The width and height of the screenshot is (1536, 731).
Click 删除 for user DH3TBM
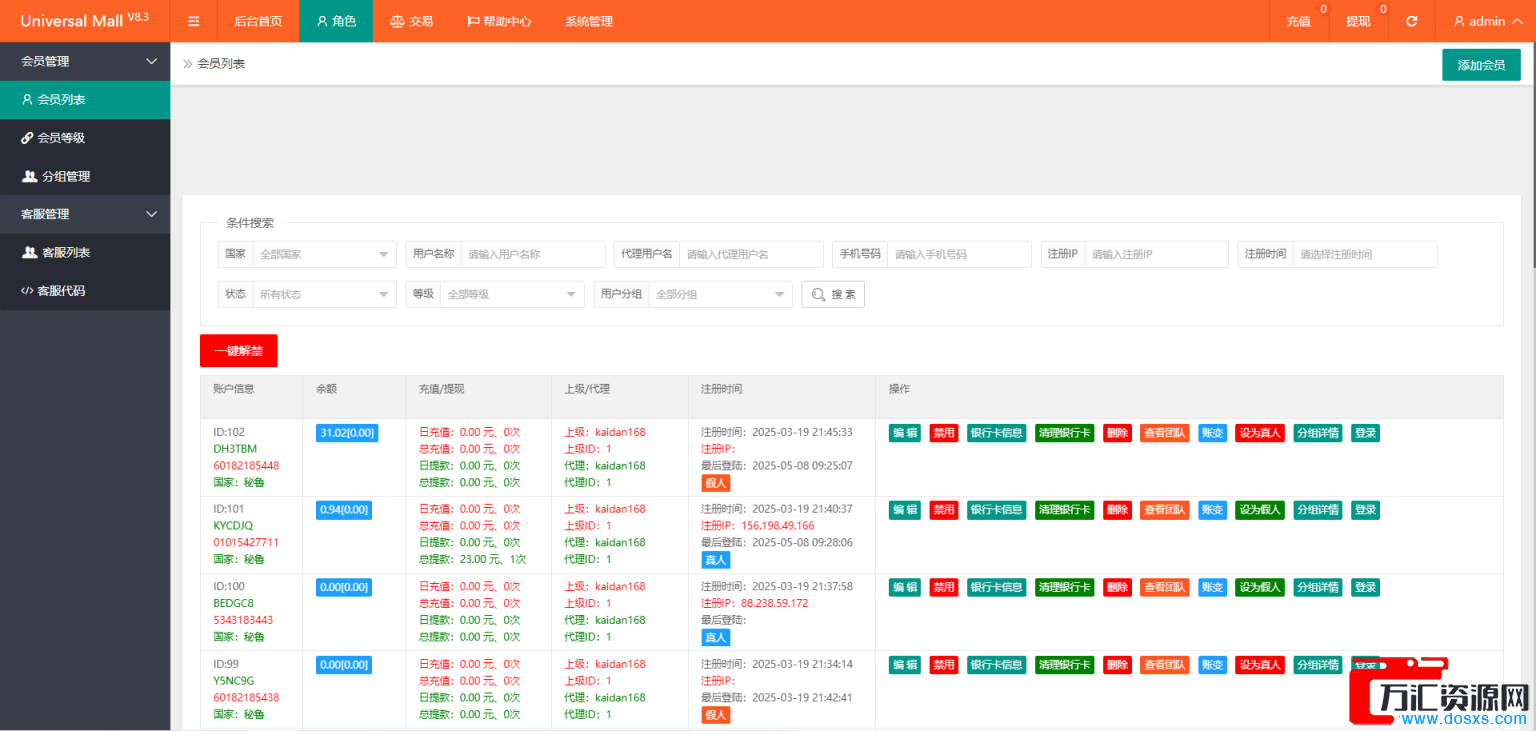tap(1117, 433)
